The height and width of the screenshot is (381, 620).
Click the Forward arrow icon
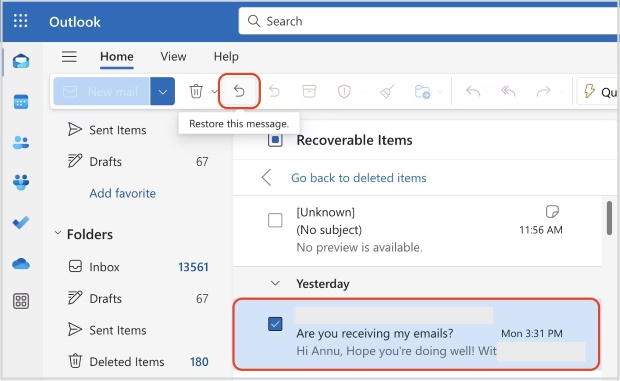[544, 91]
